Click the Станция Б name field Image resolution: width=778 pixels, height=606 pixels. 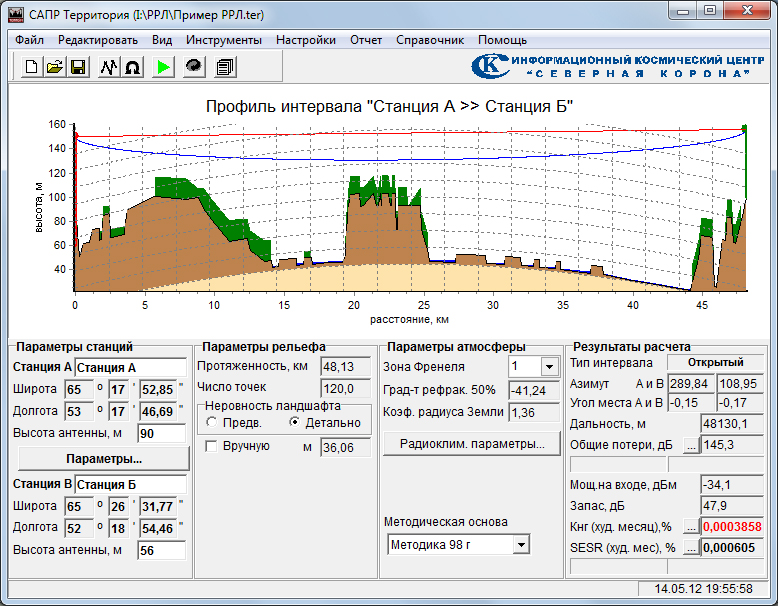(130, 484)
